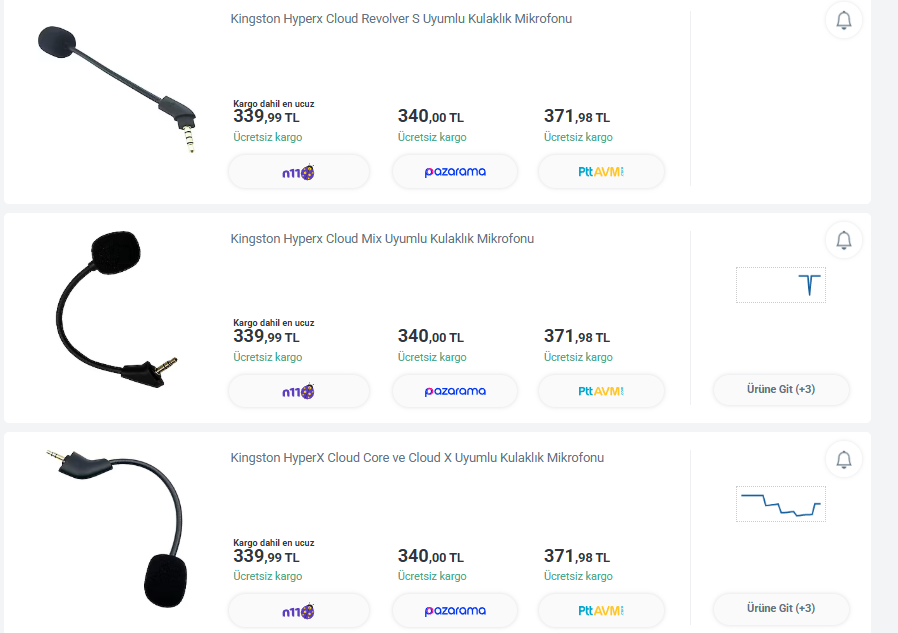The width and height of the screenshot is (898, 633).
Task: Open PttAVM offer for Cloud Core microphone
Action: click(601, 610)
